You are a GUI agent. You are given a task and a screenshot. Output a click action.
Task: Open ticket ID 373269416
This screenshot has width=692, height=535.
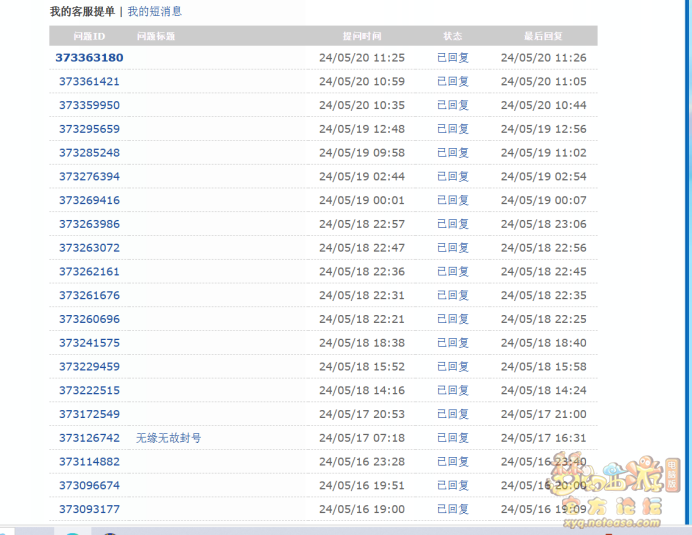89,200
